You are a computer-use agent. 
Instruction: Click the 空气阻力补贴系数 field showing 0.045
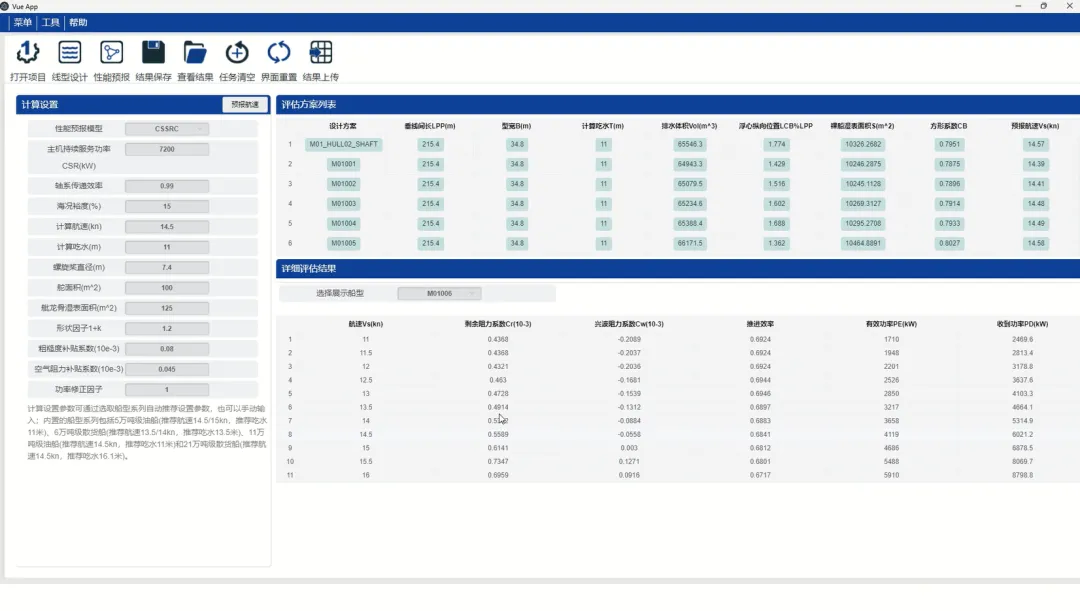click(167, 369)
